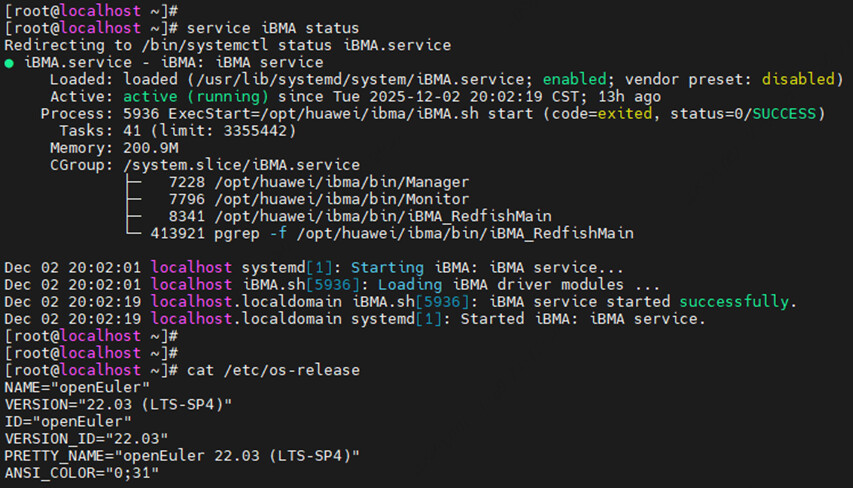Select the 413921 pgrep process entry

pos(380,233)
